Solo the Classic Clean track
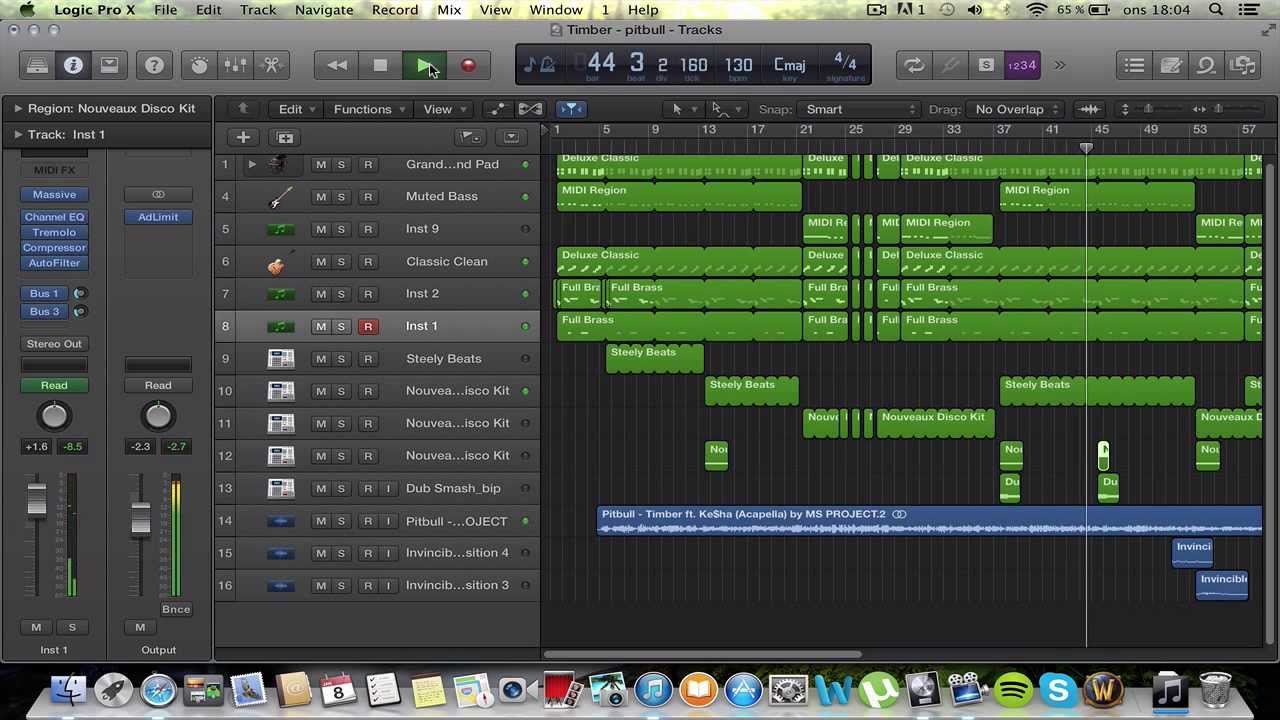 pyautogui.click(x=341, y=262)
